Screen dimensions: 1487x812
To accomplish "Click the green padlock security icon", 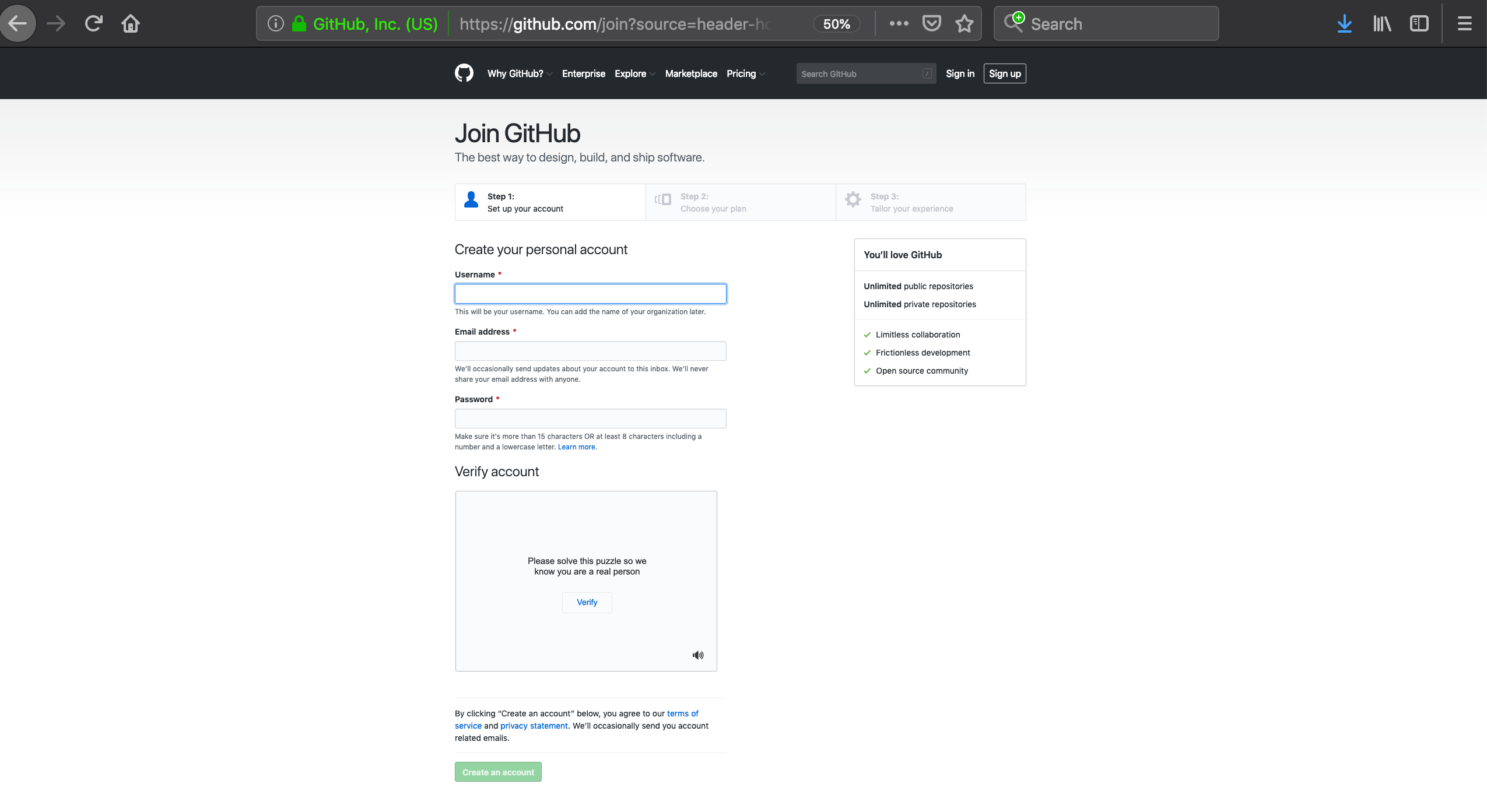I will click(299, 23).
